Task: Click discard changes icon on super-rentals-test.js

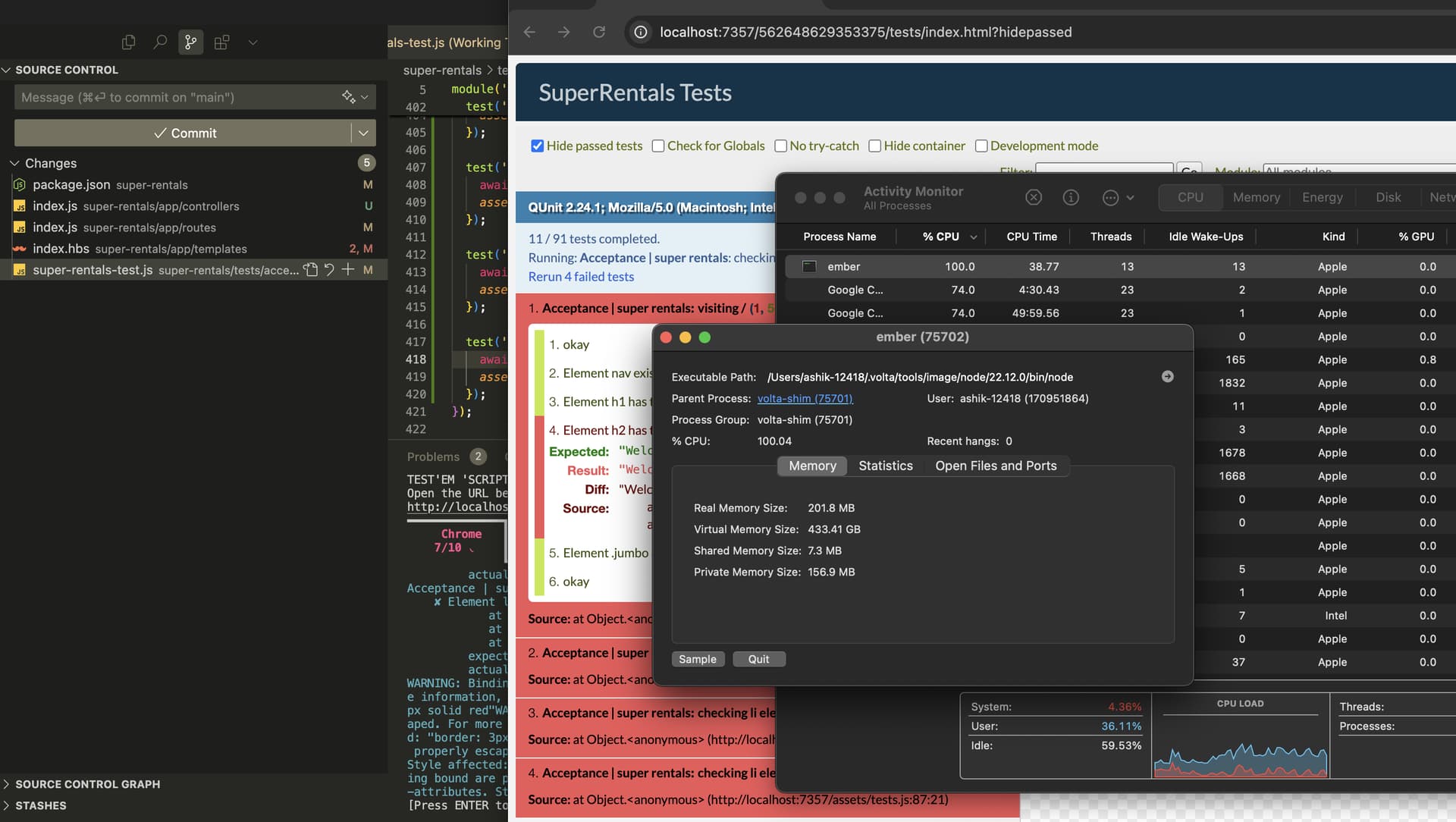Action: [329, 270]
